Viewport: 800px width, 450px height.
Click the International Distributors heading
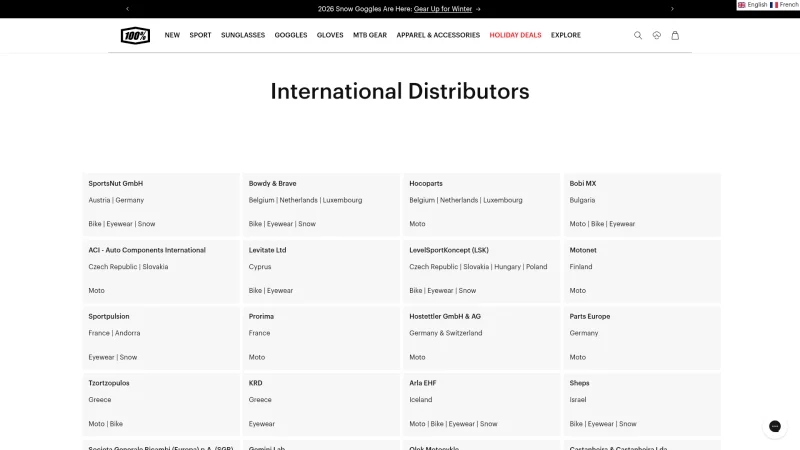pos(400,91)
